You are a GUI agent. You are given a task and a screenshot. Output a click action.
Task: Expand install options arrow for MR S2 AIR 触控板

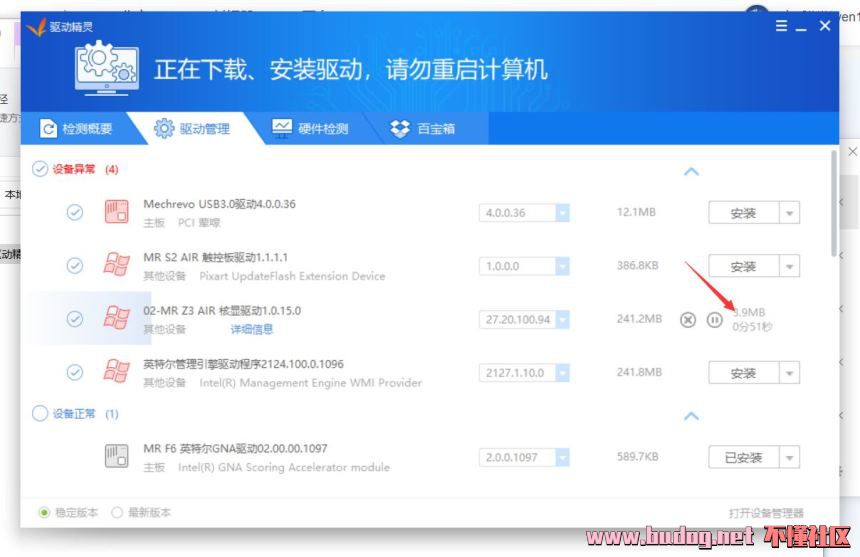point(790,266)
